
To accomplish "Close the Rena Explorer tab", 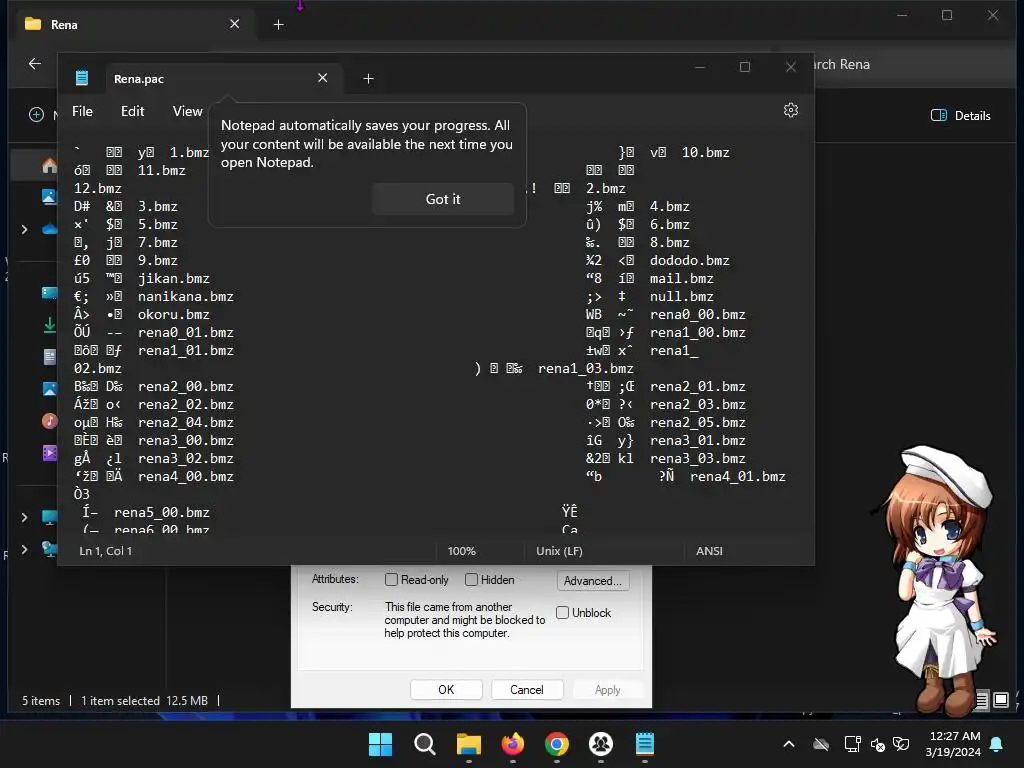I will [234, 24].
